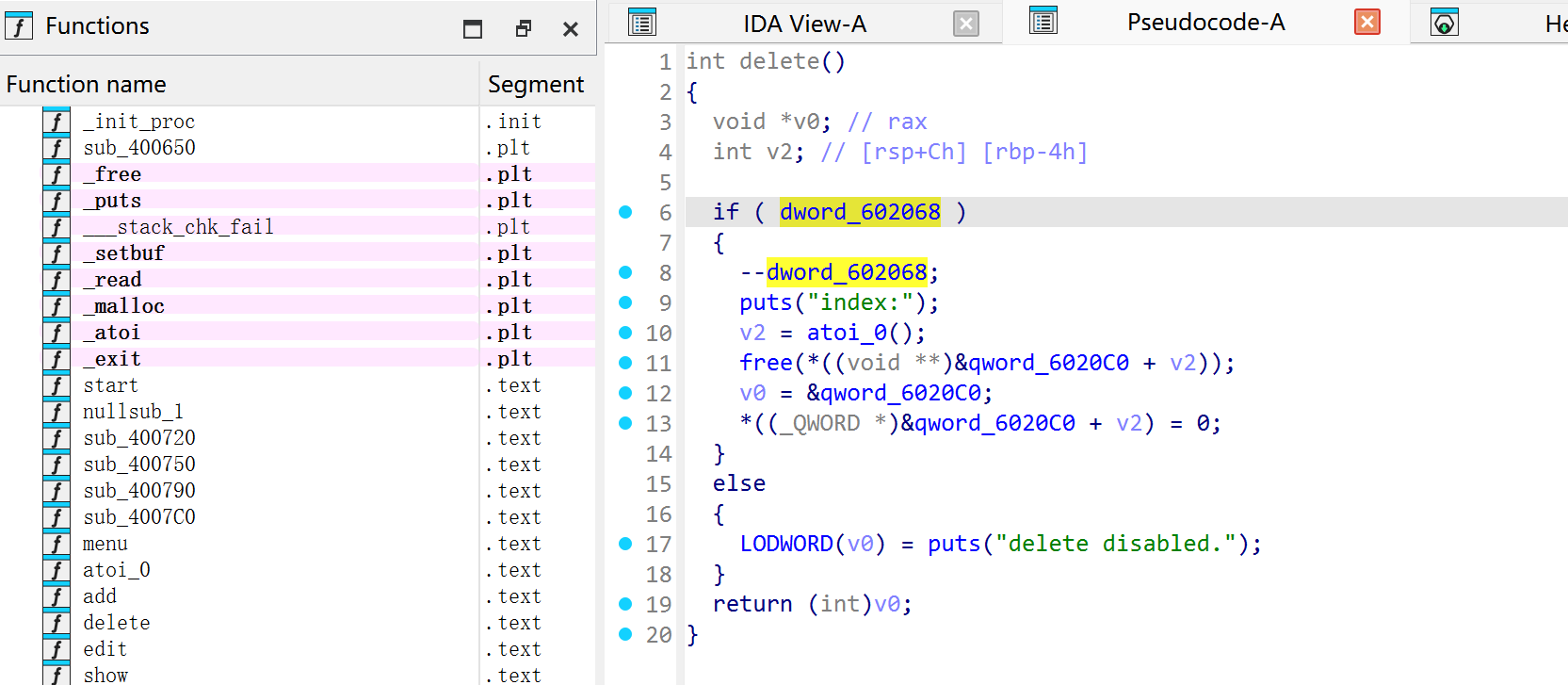The image size is (1568, 685).
Task: Close the Pseudocode-A tab
Action: pyautogui.click(x=1367, y=22)
